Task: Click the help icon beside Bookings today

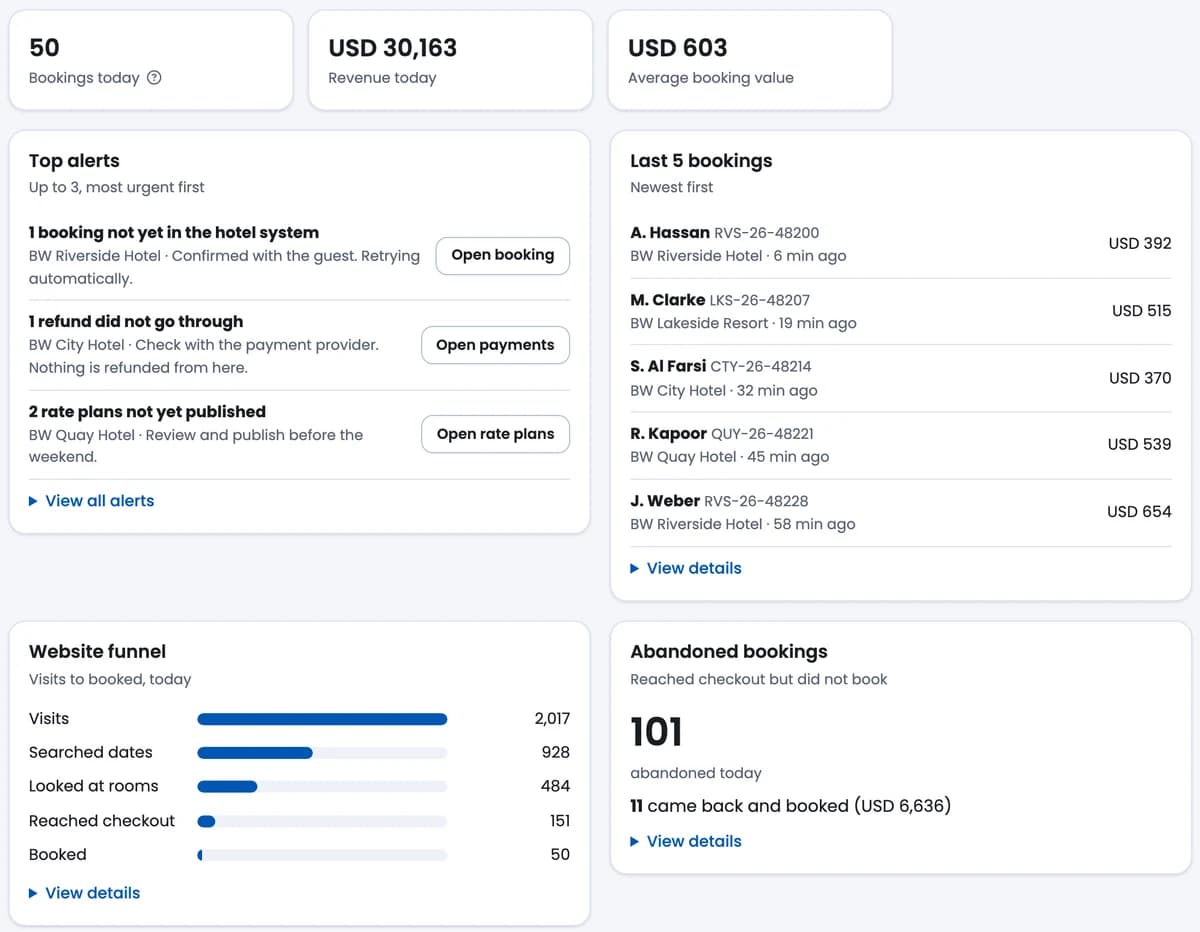Action: [x=154, y=78]
